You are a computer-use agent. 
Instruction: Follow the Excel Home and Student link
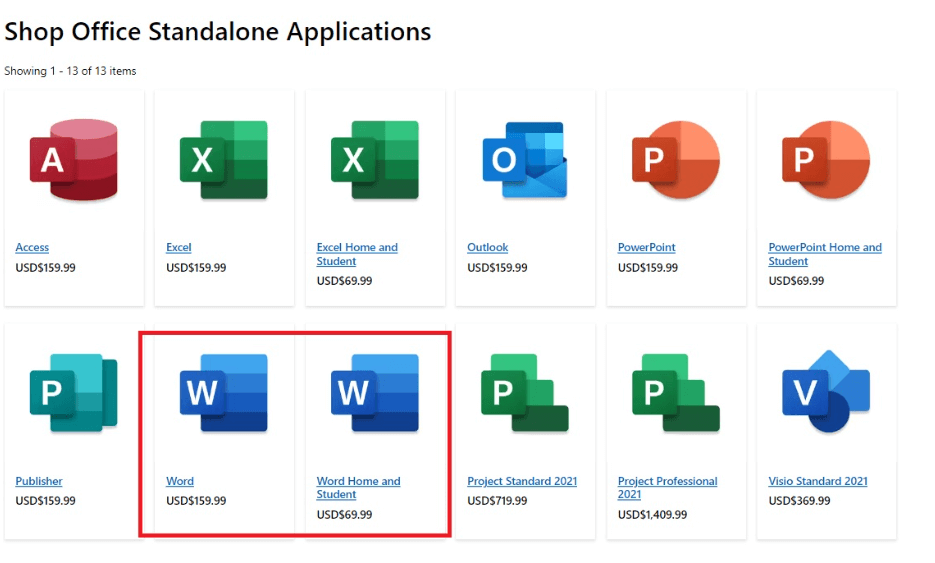(x=357, y=254)
